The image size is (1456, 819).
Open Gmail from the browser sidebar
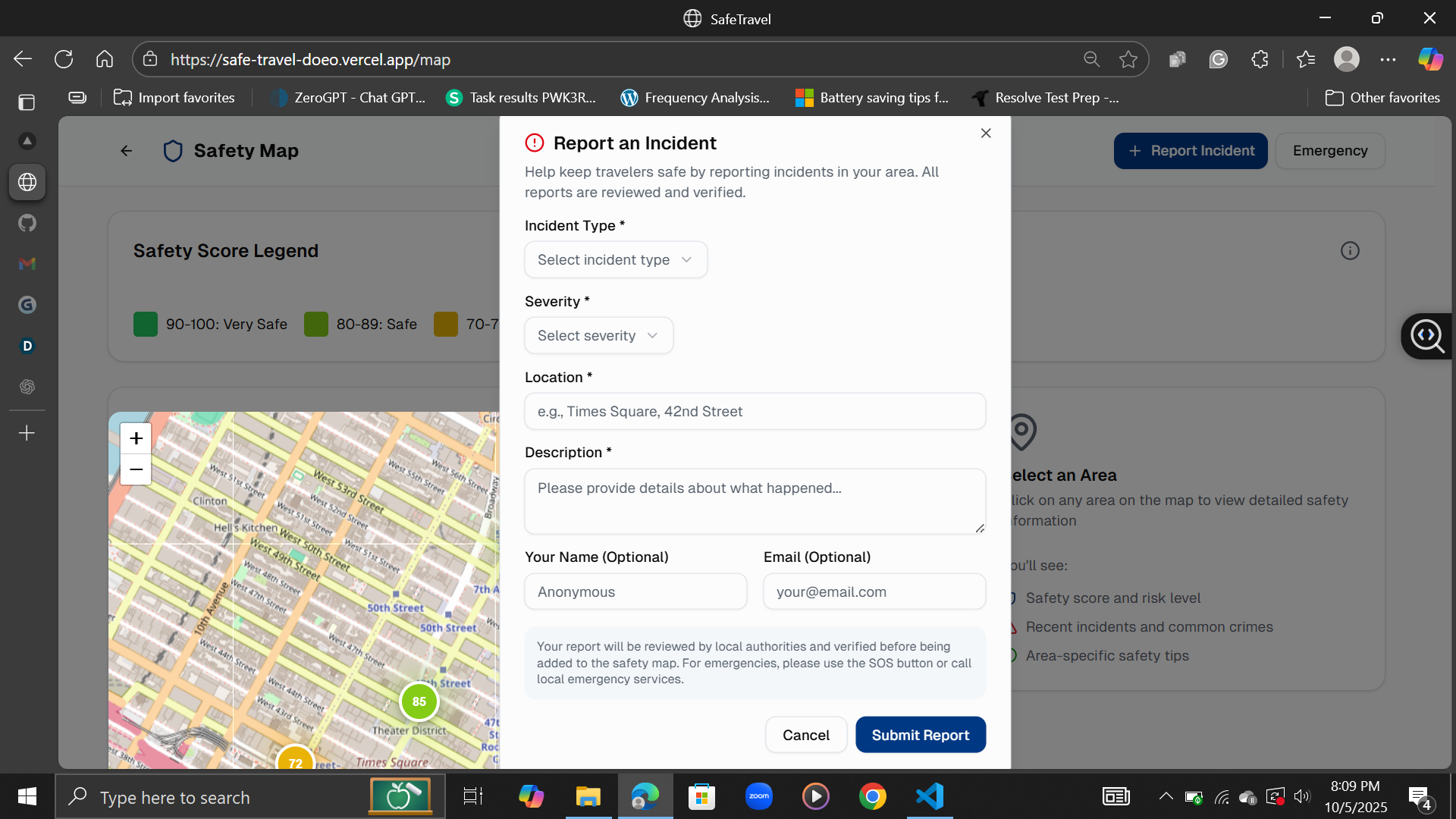pyautogui.click(x=27, y=264)
